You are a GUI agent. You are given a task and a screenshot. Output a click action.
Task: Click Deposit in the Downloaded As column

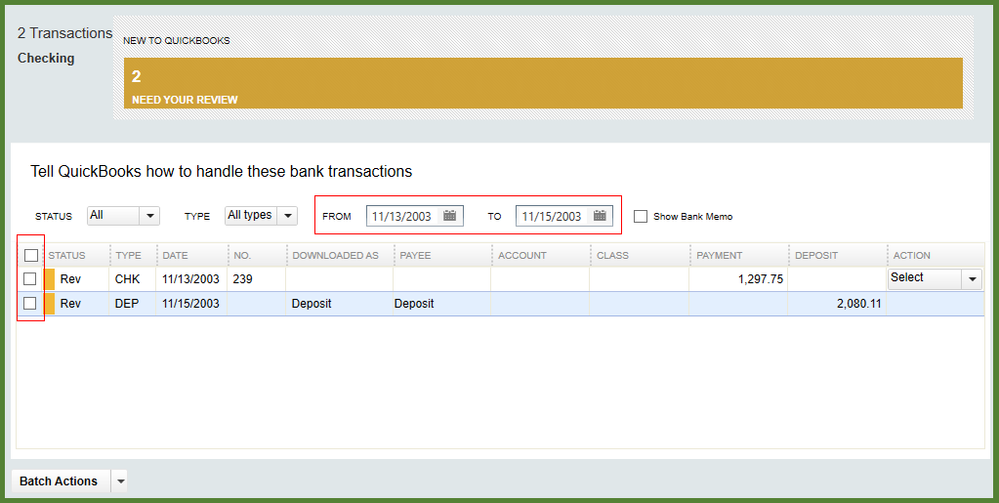tap(312, 304)
